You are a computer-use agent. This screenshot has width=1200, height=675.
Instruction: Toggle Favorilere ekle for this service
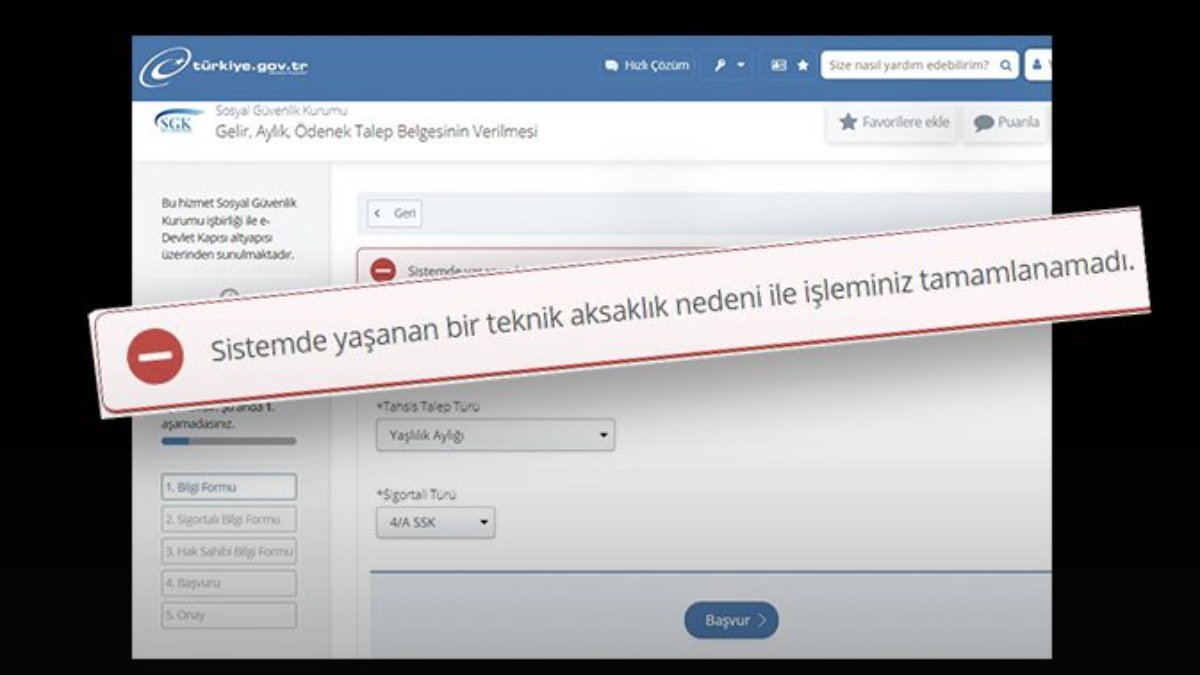pos(890,123)
